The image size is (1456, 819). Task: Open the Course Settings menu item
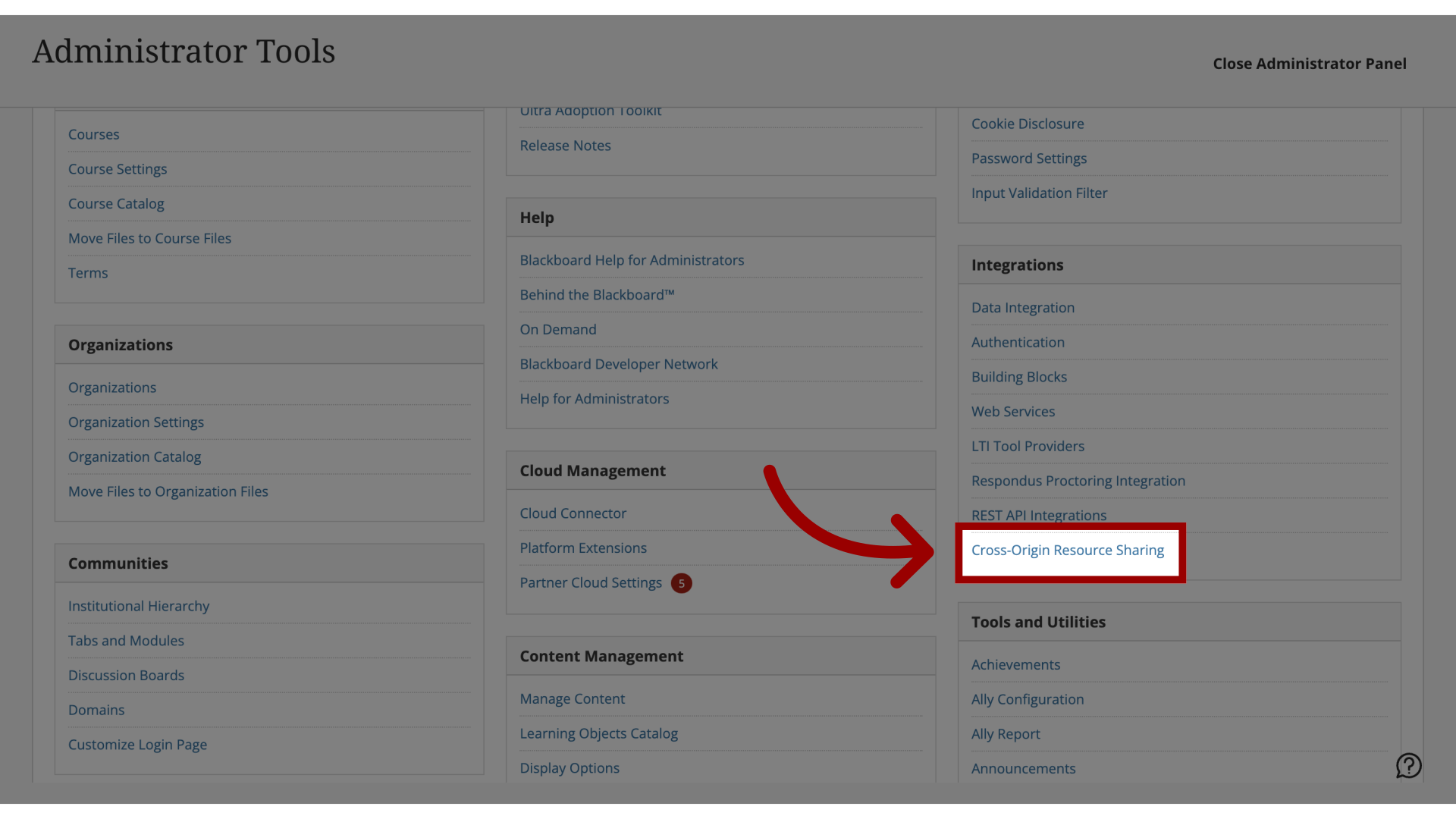(117, 169)
